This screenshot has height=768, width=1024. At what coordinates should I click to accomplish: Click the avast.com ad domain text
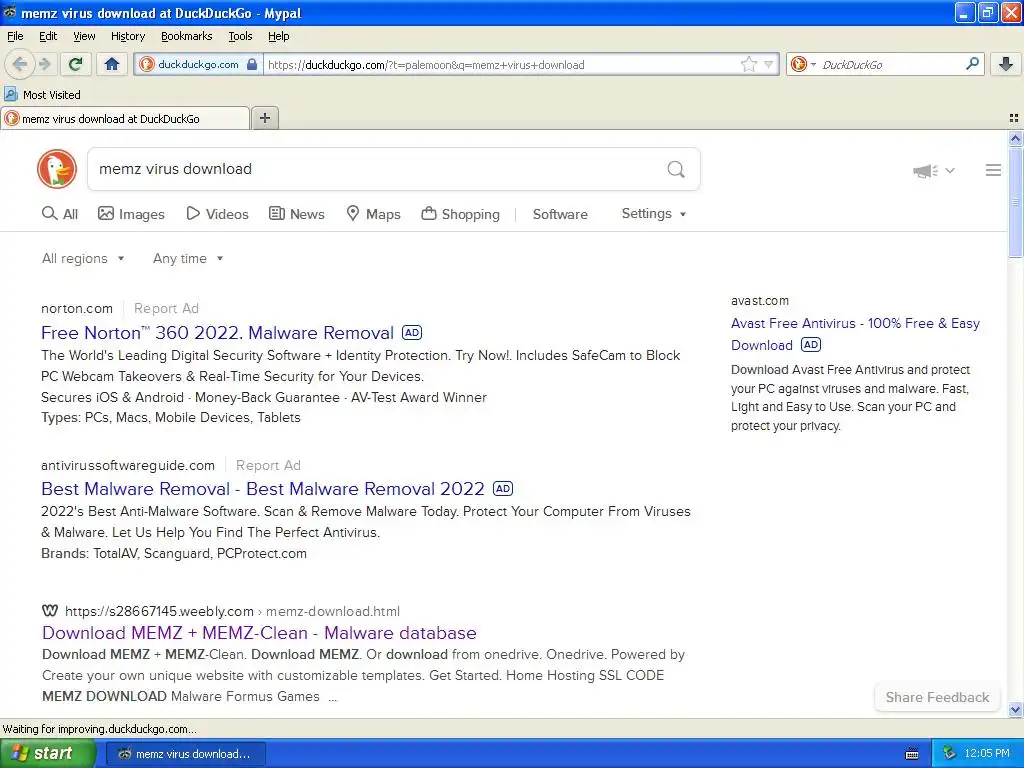tap(760, 301)
